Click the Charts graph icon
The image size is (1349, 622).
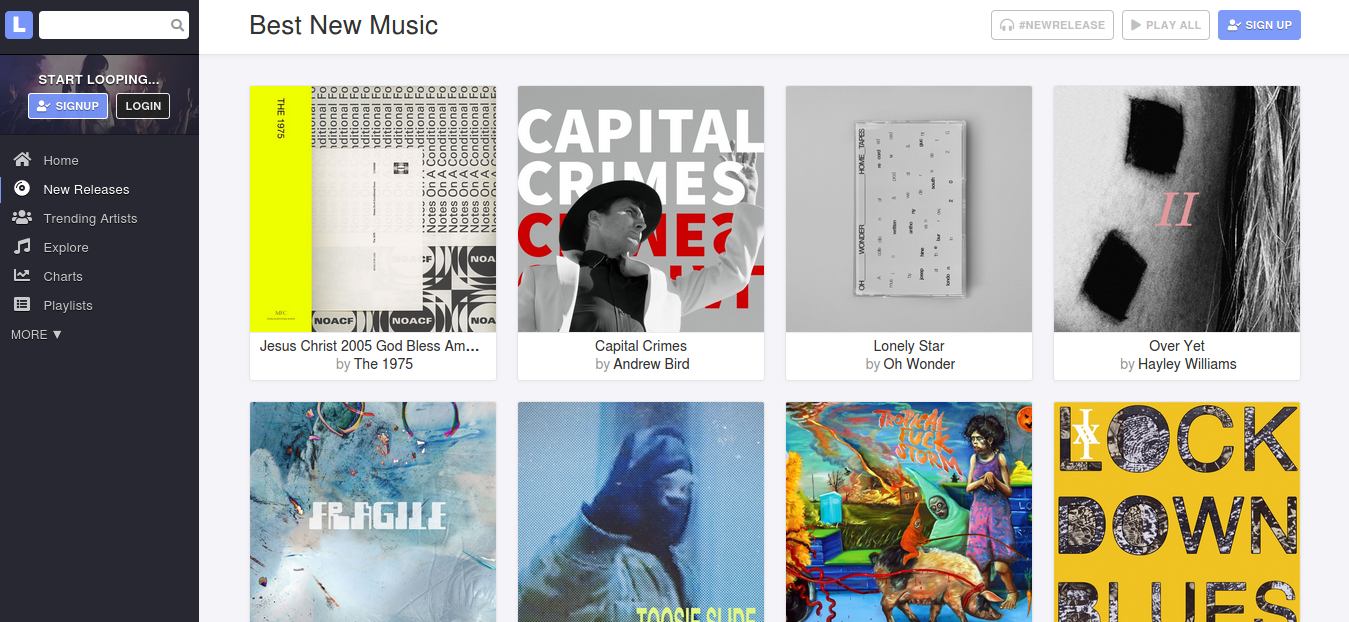click(x=22, y=276)
